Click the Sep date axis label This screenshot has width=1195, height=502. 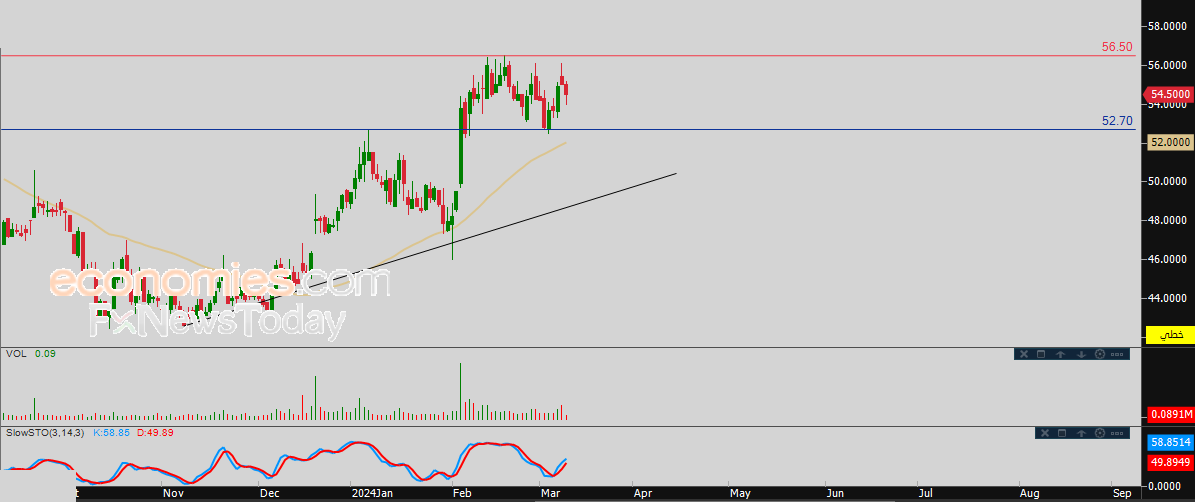(1122, 494)
